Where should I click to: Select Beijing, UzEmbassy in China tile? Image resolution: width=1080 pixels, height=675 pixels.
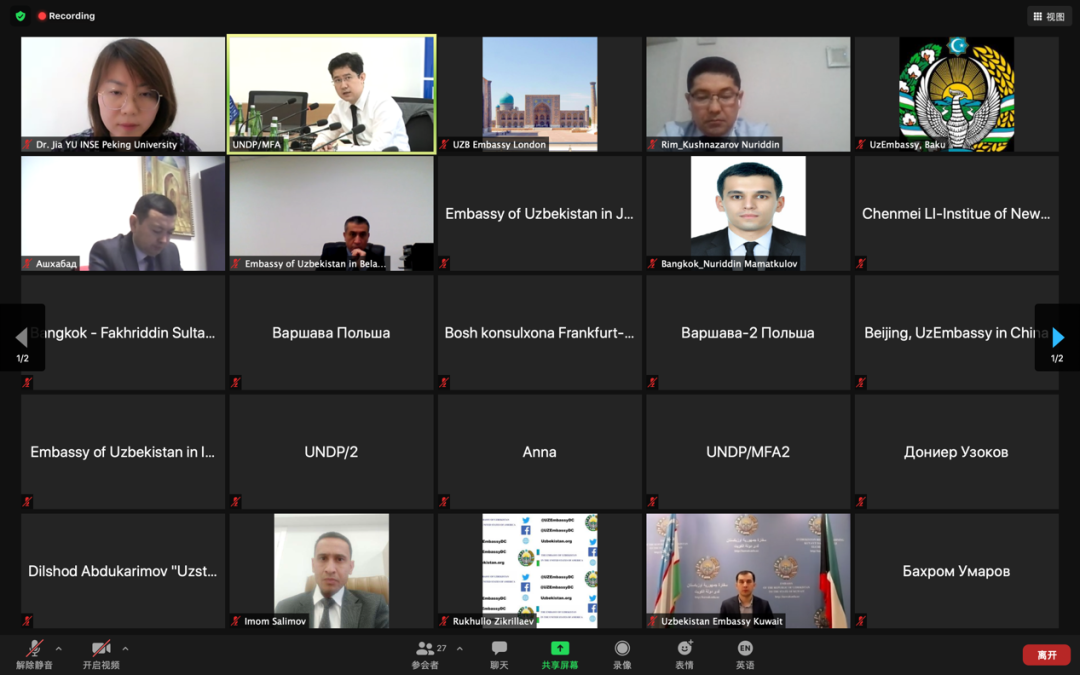(x=957, y=333)
